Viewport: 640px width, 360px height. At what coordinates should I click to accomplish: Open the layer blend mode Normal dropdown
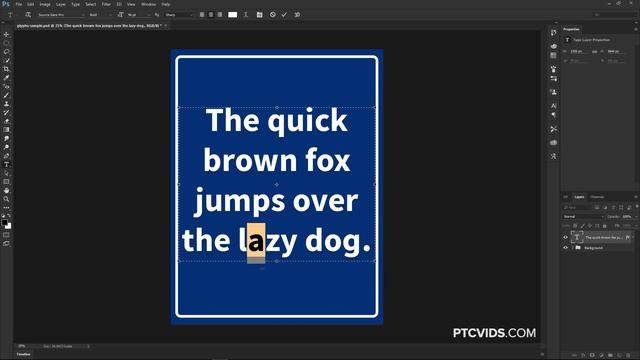tap(583, 217)
